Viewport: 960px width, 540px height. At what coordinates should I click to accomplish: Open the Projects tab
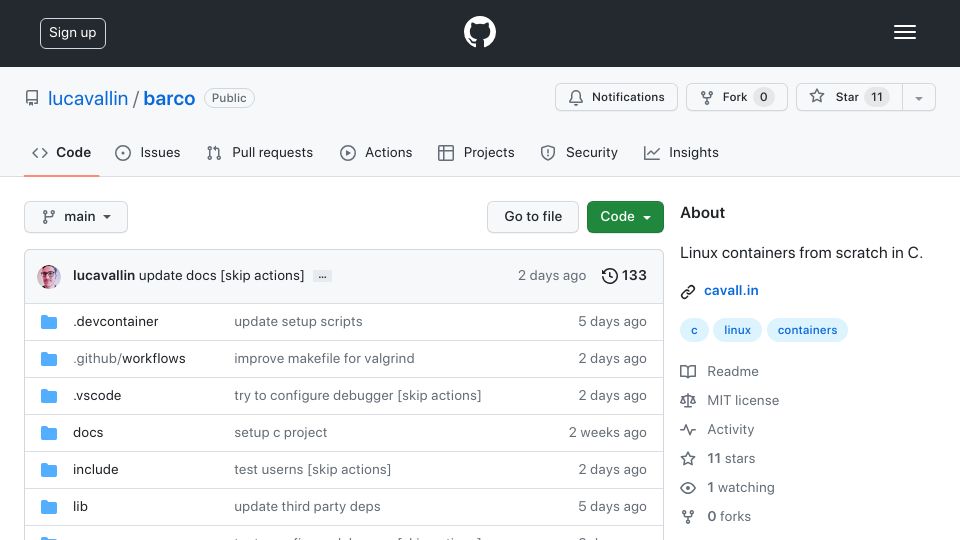[476, 152]
